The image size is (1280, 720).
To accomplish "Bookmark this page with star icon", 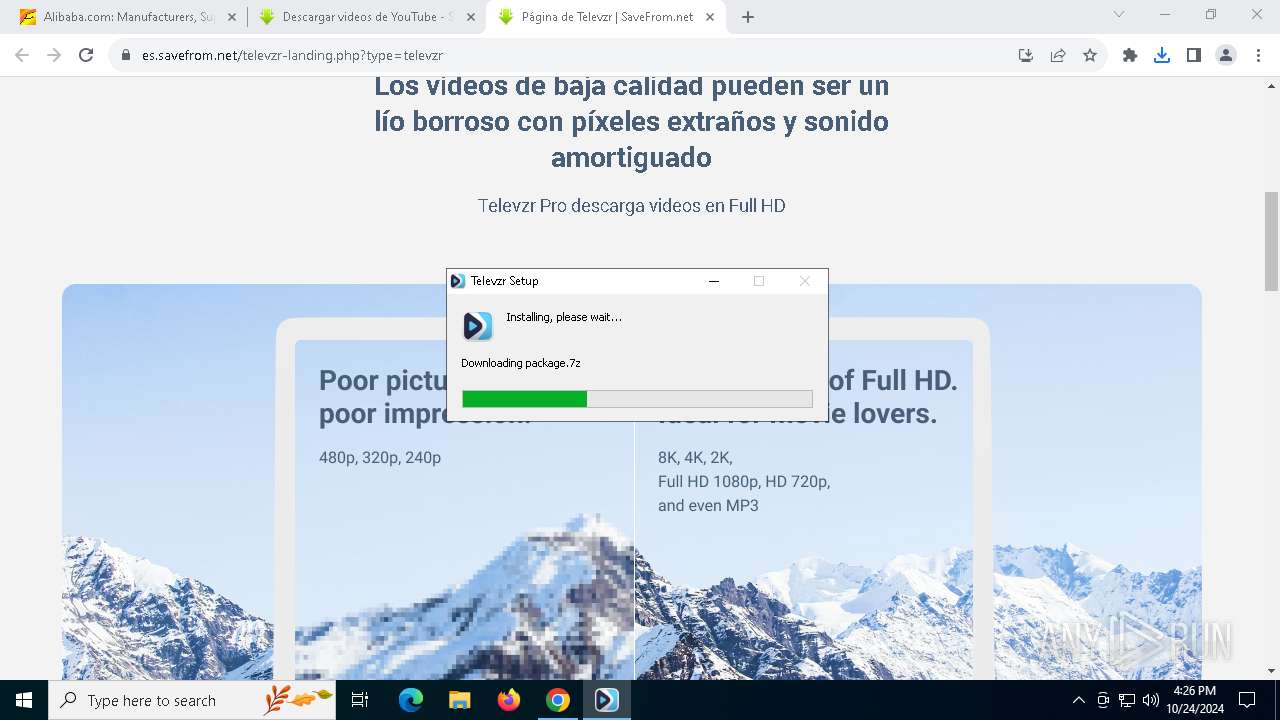I will pos(1090,55).
